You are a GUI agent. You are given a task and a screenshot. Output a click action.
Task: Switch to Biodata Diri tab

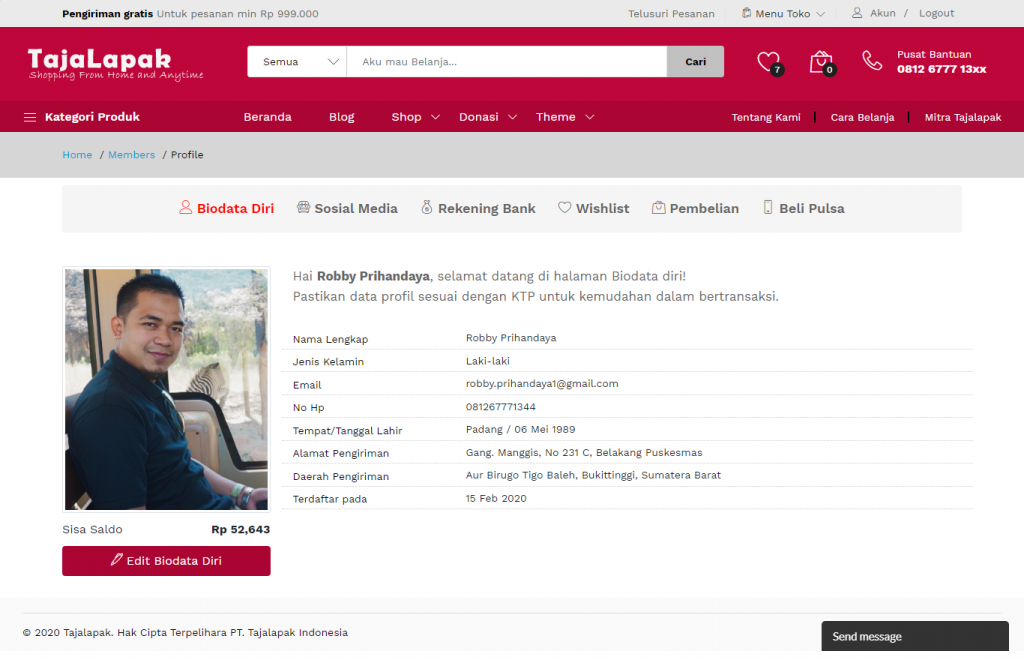[227, 208]
